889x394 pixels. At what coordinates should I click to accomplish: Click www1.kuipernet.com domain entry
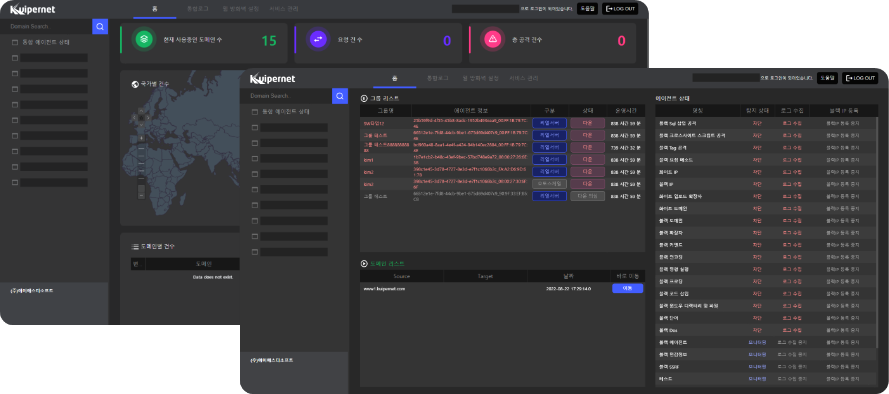pos(384,289)
